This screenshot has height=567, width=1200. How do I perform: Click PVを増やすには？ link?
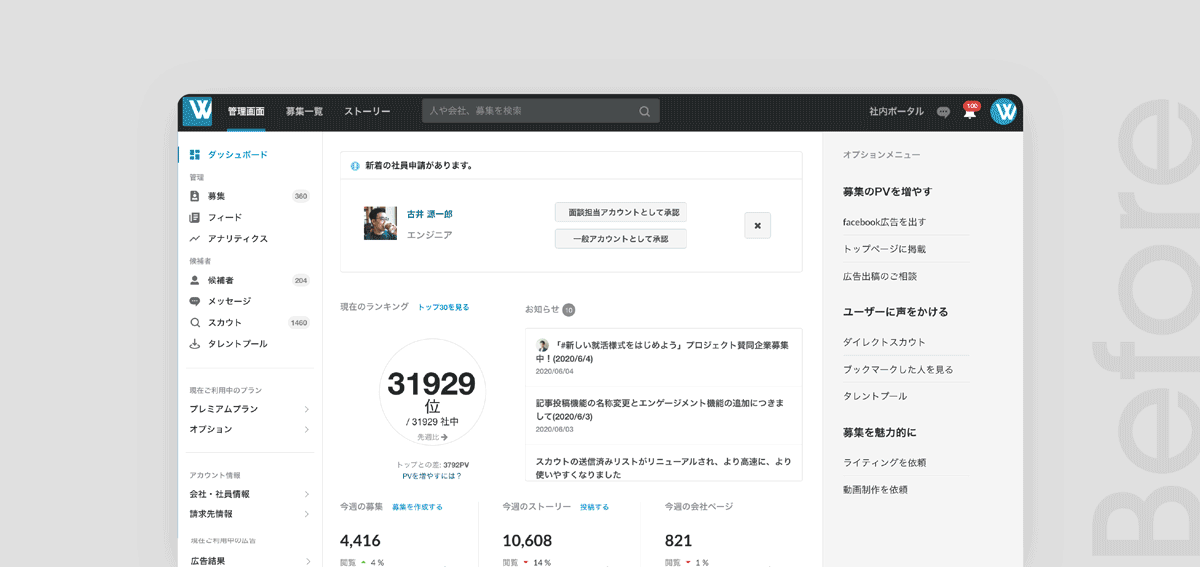click(432, 476)
